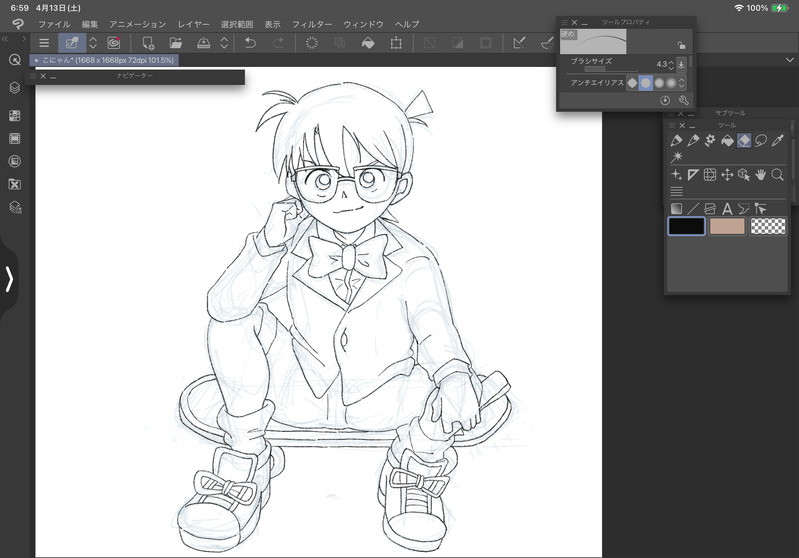The image size is (799, 558).
Task: Select the Gradient tool
Action: click(676, 208)
